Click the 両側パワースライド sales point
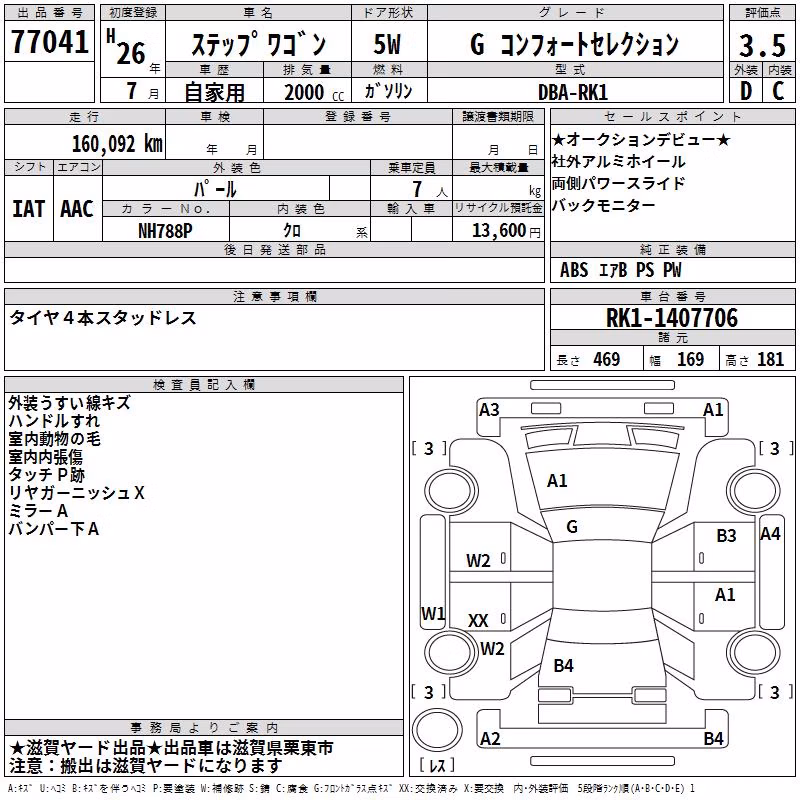This screenshot has width=800, height=800. coord(618,183)
